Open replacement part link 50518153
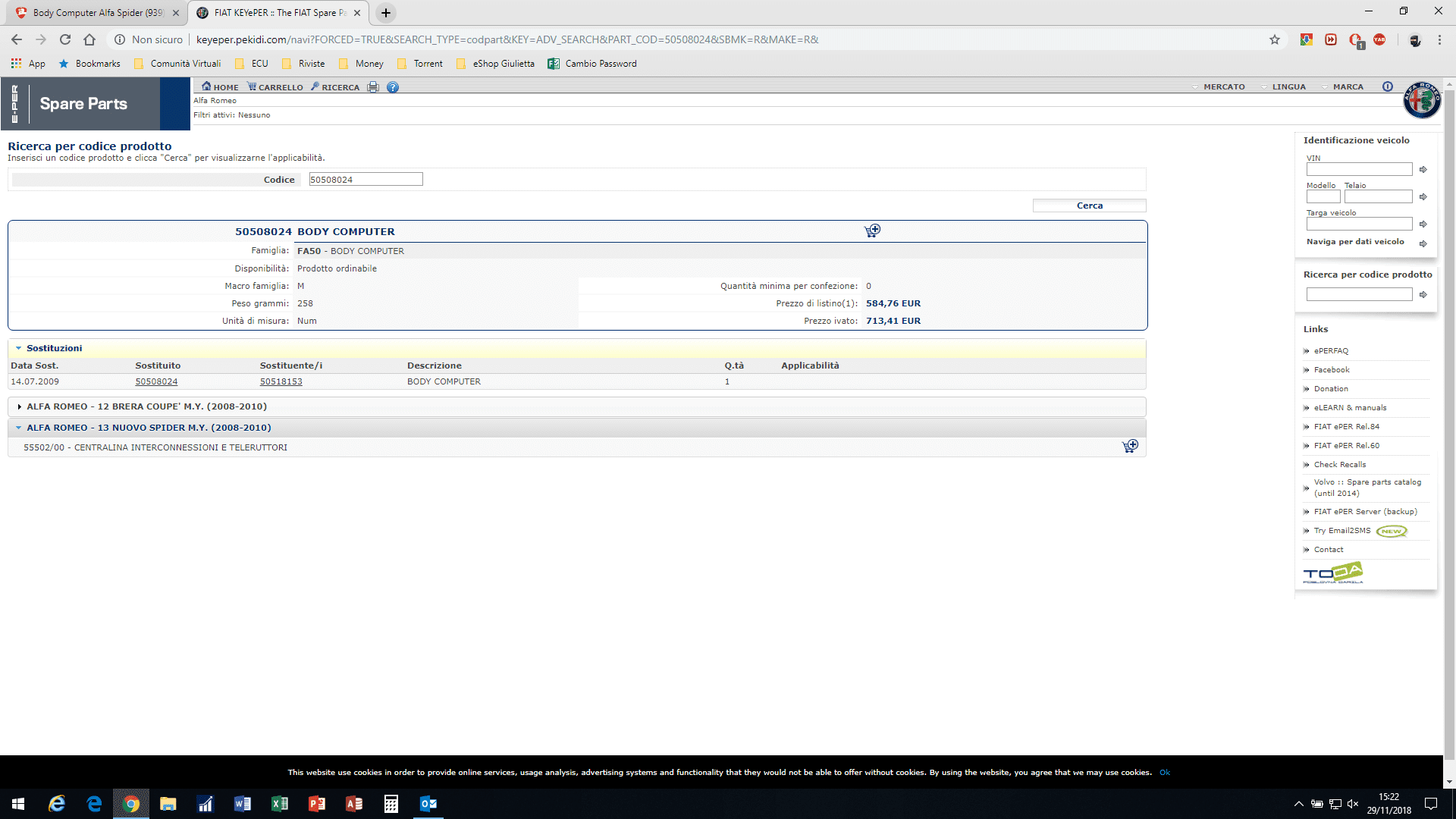Image resolution: width=1456 pixels, height=819 pixels. click(281, 381)
